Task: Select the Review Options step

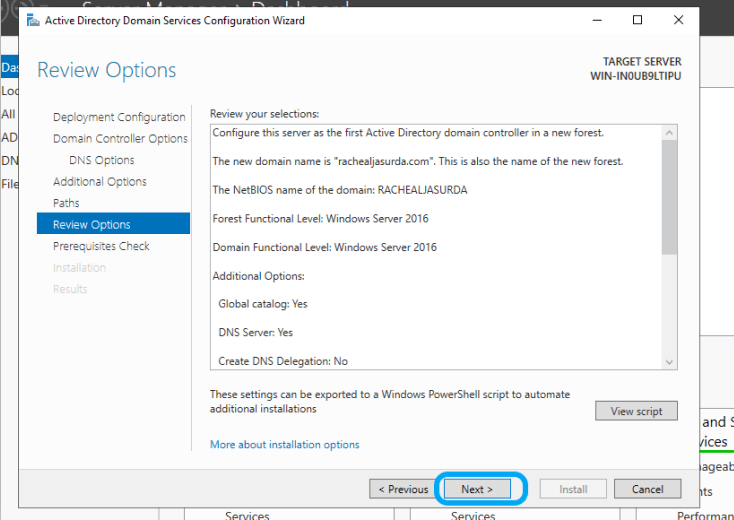Action: [113, 224]
